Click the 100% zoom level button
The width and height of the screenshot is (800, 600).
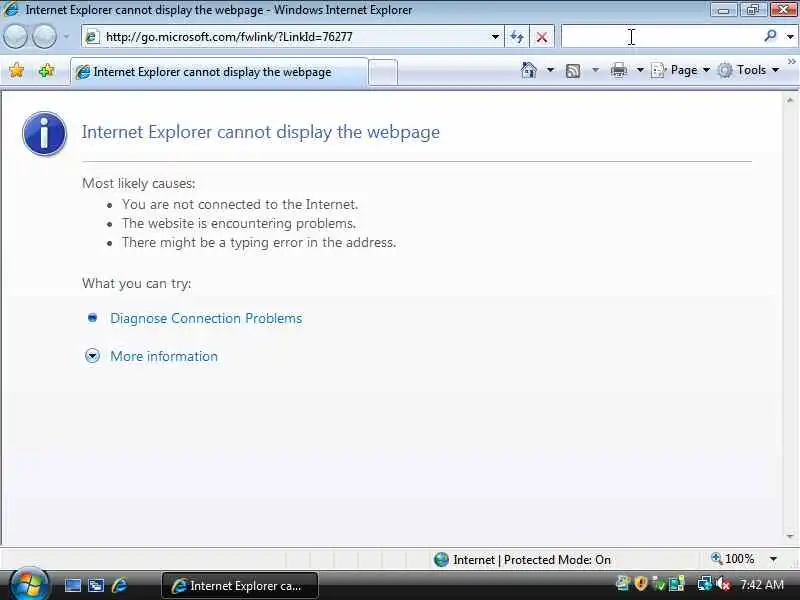732,559
